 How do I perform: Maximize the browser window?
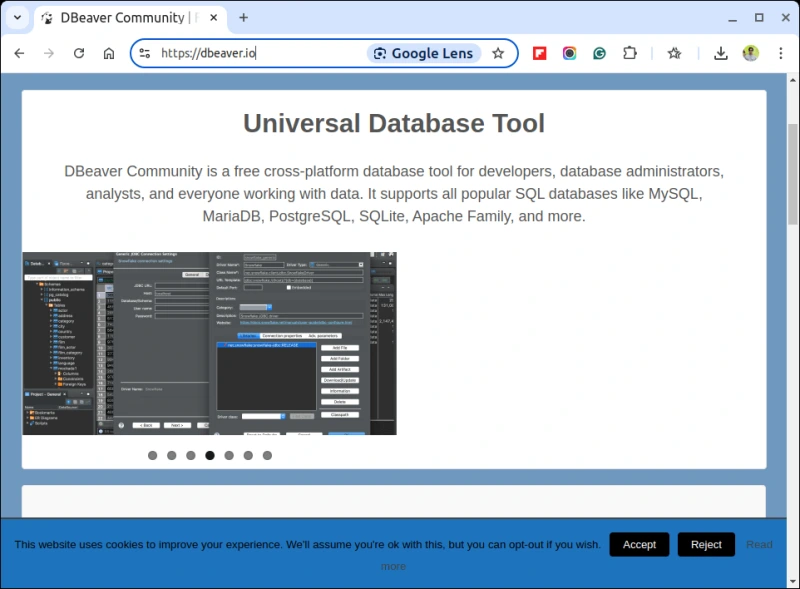pos(759,18)
